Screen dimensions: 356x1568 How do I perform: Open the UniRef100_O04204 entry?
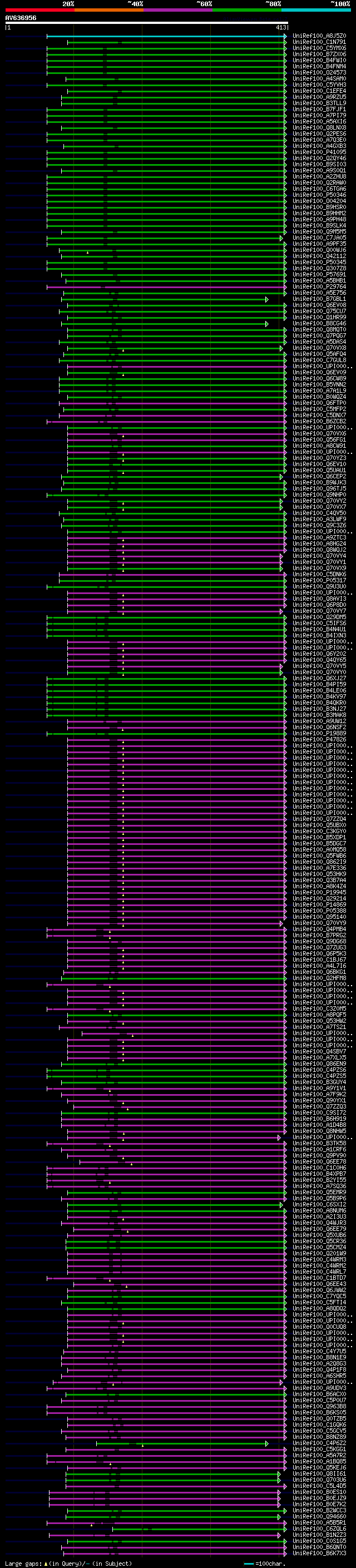pyautogui.click(x=319, y=201)
